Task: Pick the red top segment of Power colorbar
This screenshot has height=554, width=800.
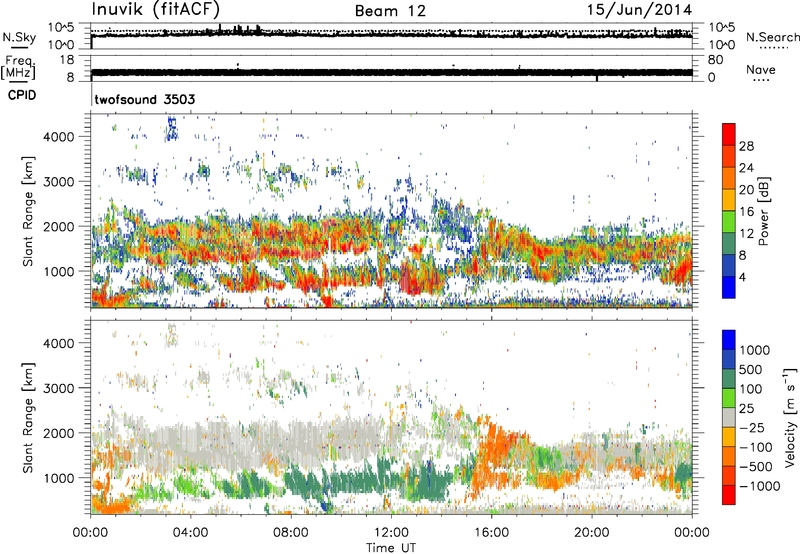Action: point(729,135)
